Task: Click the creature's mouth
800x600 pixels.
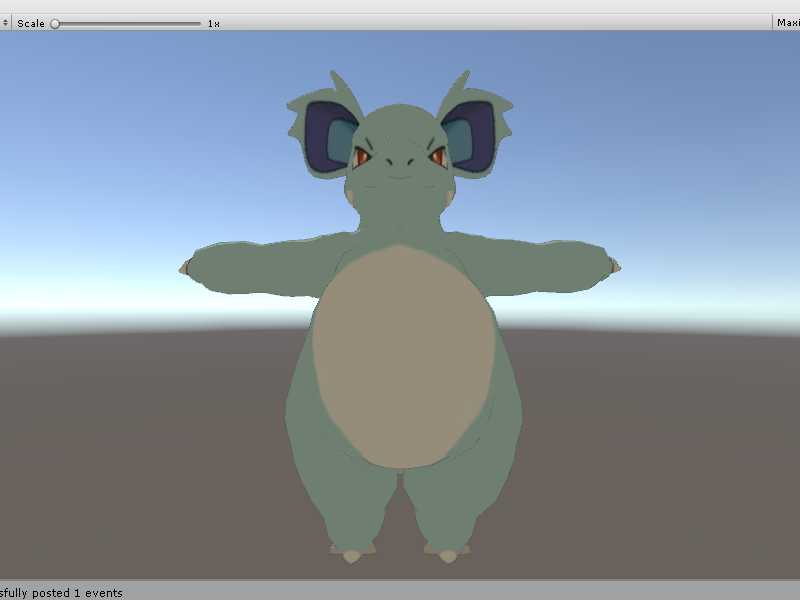Action: click(x=399, y=178)
